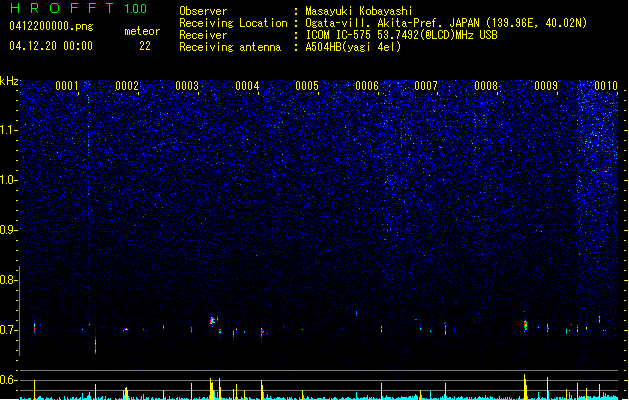Click the tallest yellow intensity spike near 0009
The width and height of the screenshot is (629, 400).
[525, 386]
